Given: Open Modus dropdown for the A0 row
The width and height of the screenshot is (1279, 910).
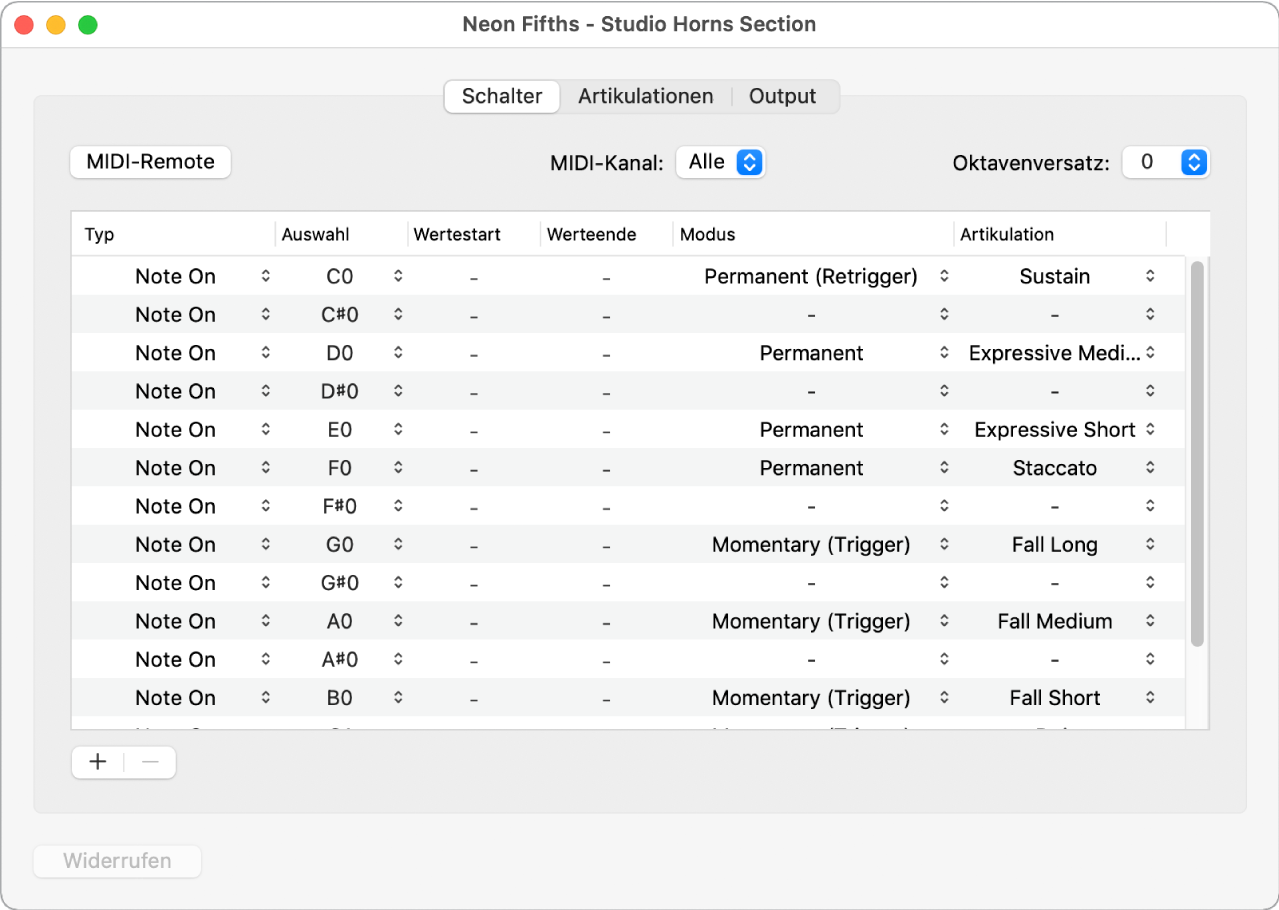Looking at the screenshot, I should [x=944, y=621].
